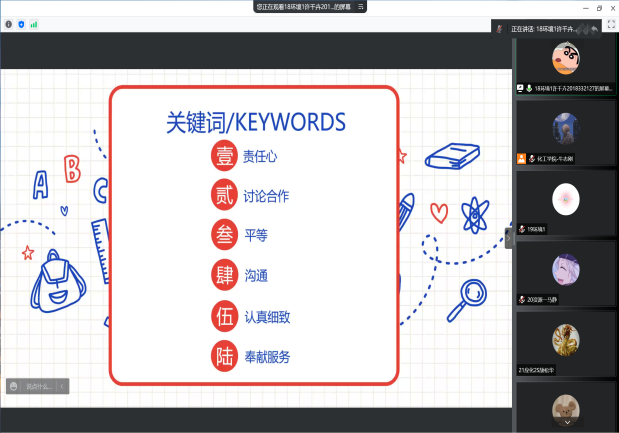Click the meeting info icon

click(x=9, y=24)
